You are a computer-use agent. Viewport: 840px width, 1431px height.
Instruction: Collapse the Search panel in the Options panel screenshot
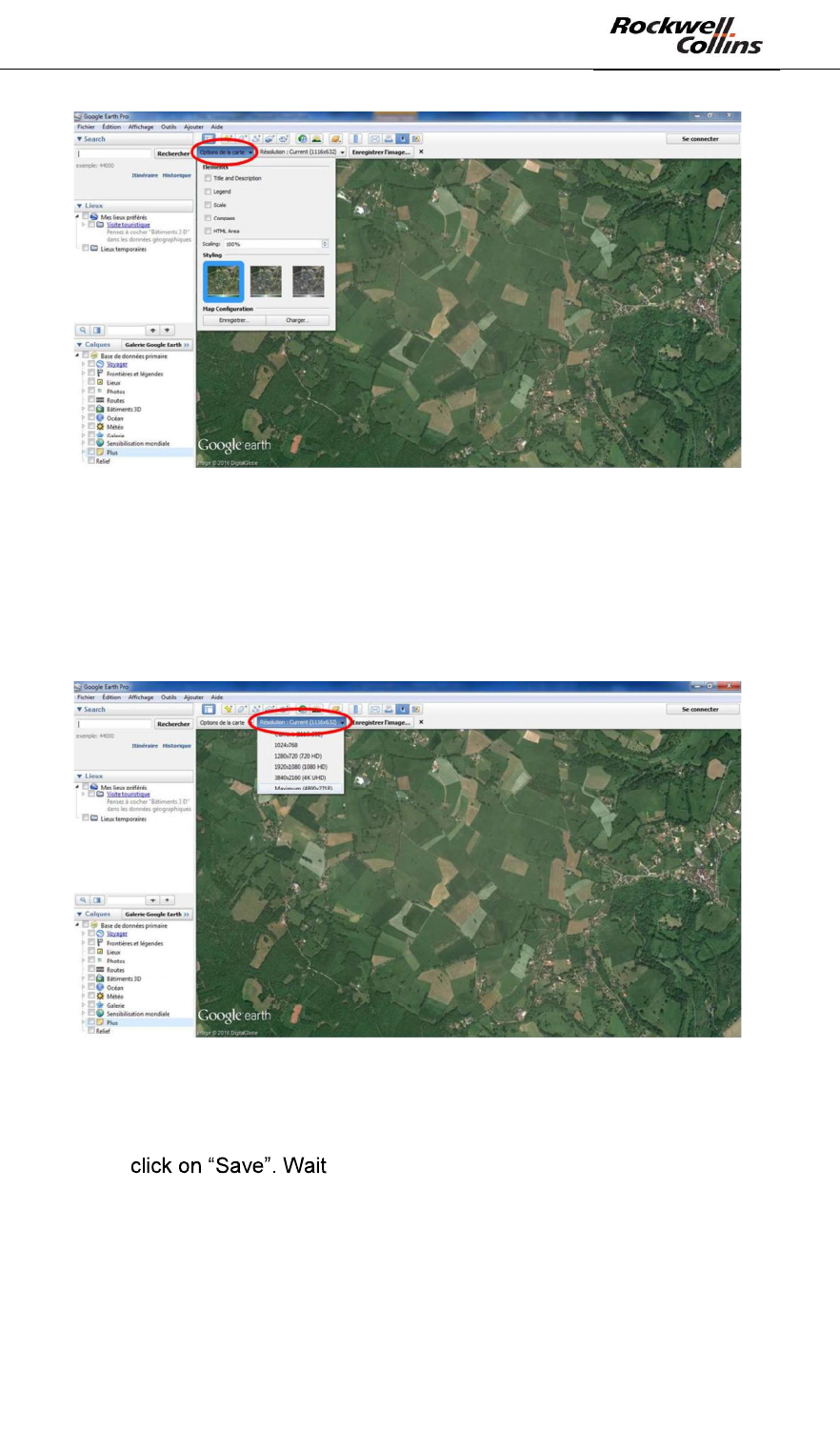tap(79, 139)
